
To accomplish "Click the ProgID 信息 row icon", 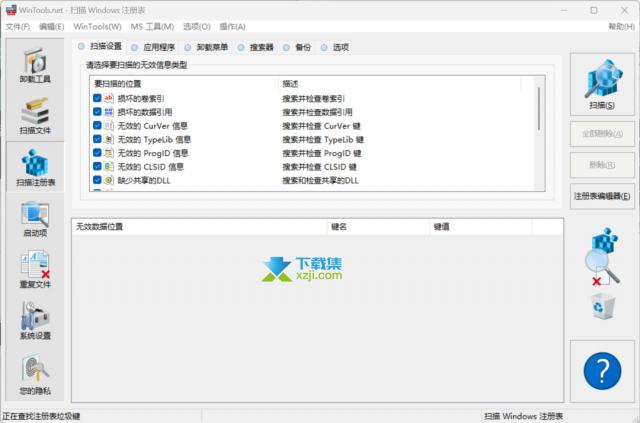I will pyautogui.click(x=109, y=153).
